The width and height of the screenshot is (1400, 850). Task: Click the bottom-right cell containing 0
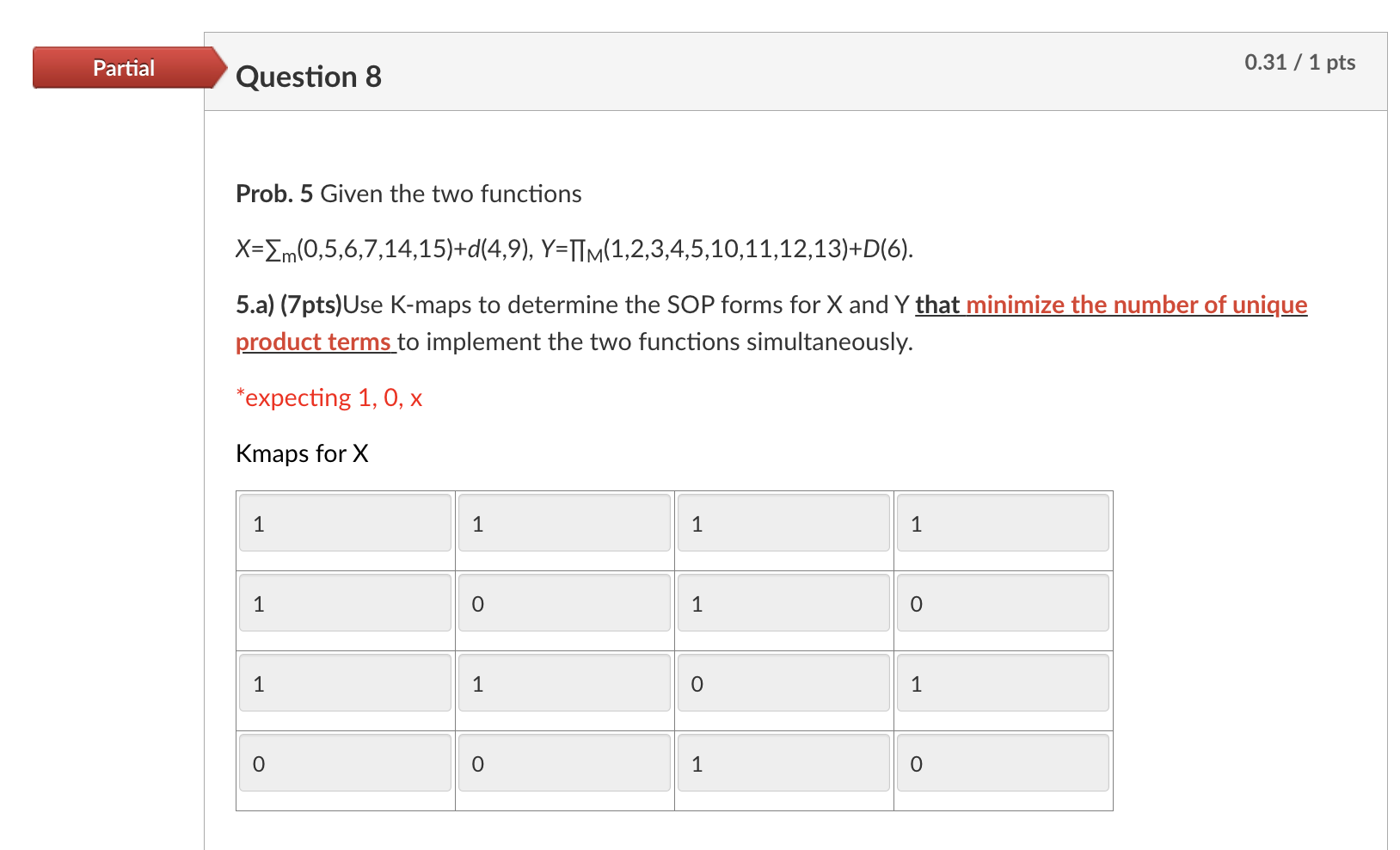tap(1003, 763)
